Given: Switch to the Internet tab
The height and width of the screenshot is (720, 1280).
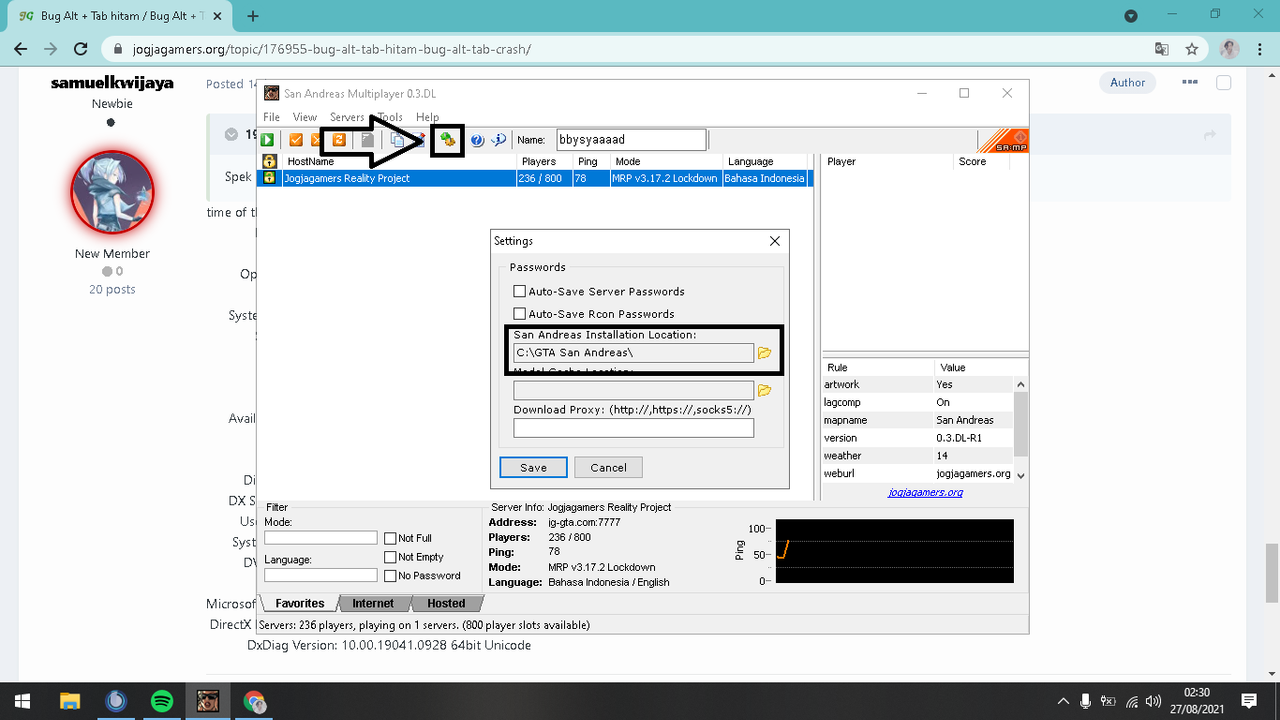Looking at the screenshot, I should (373, 603).
